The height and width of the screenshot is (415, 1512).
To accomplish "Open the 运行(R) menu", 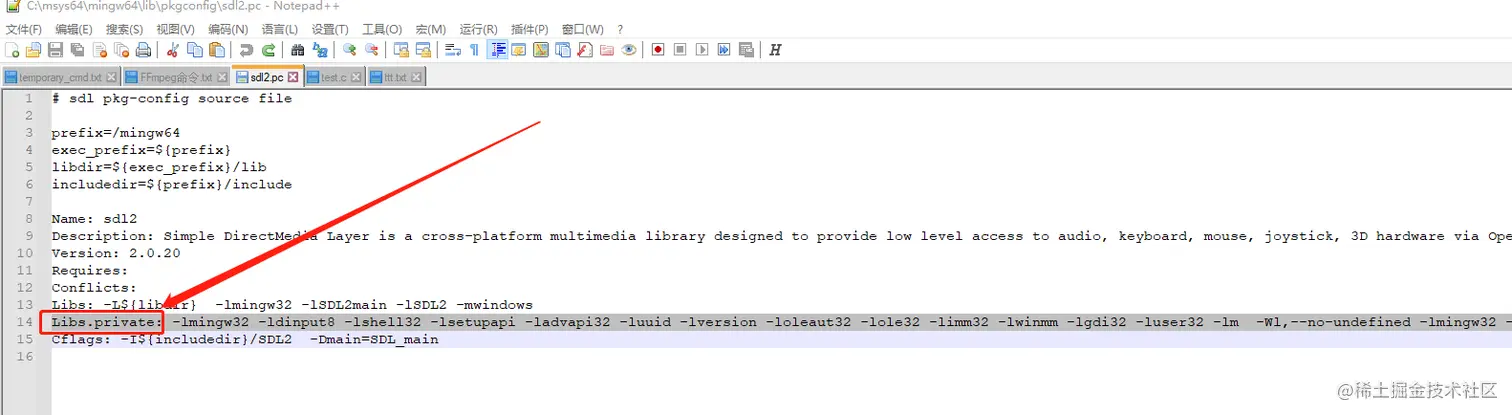I will tap(479, 29).
